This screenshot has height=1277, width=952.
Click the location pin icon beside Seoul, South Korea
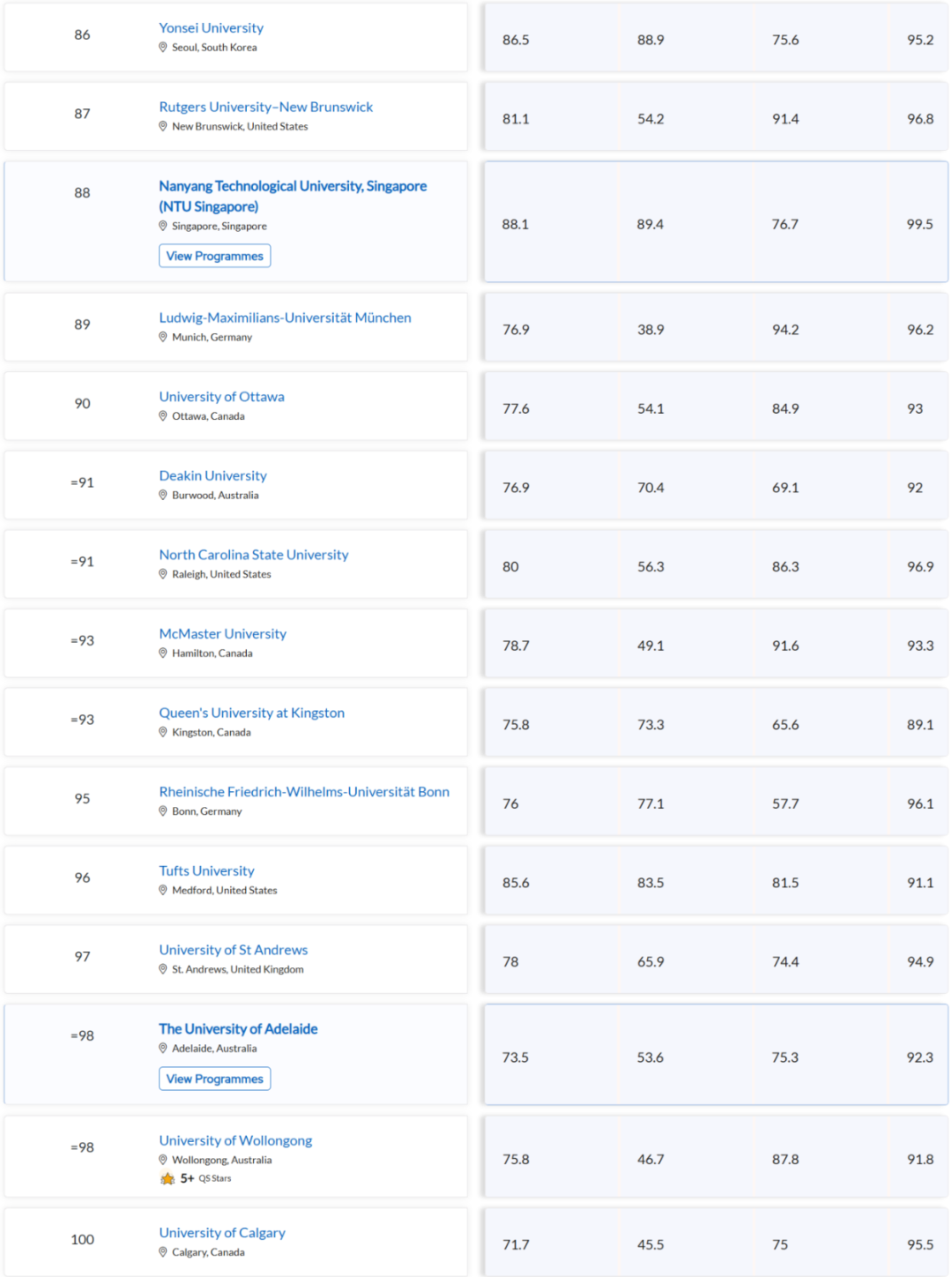163,48
